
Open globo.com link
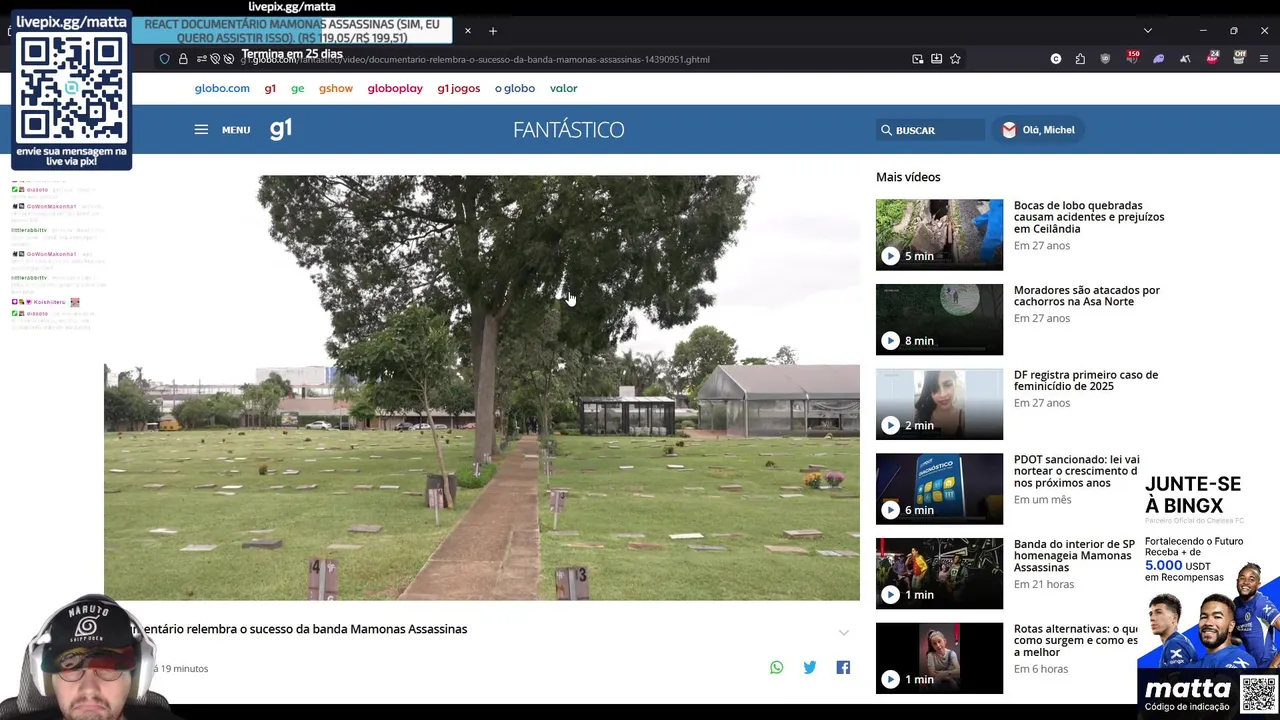point(222,88)
